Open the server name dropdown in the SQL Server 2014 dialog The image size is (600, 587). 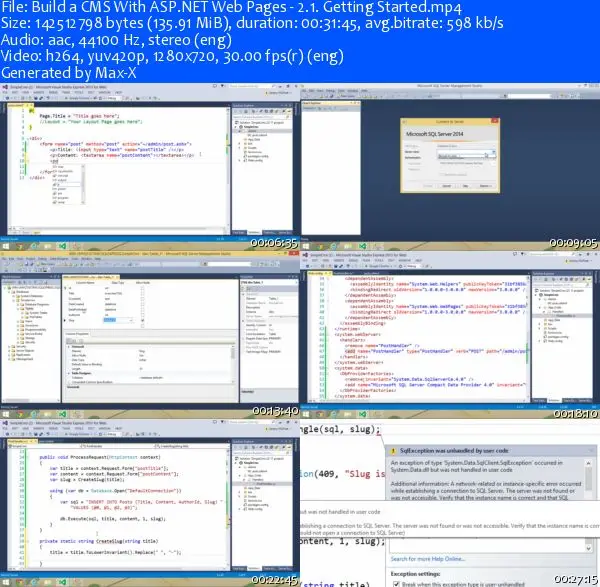494,152
